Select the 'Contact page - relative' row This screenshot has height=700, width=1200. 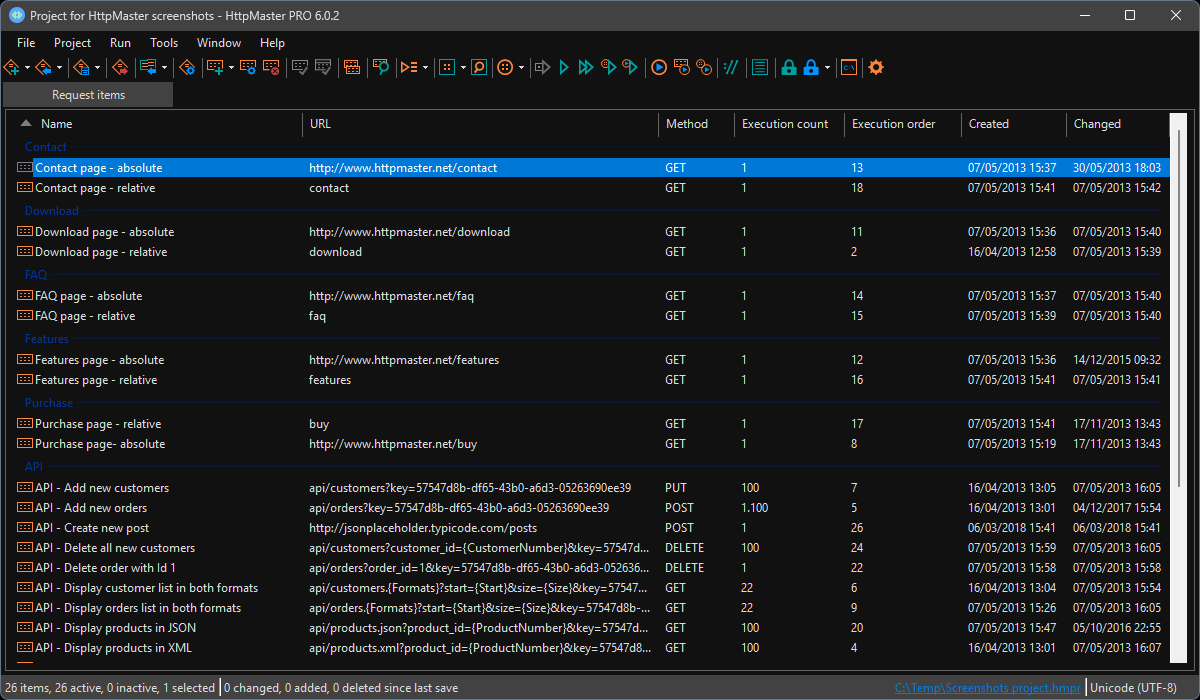coord(592,188)
